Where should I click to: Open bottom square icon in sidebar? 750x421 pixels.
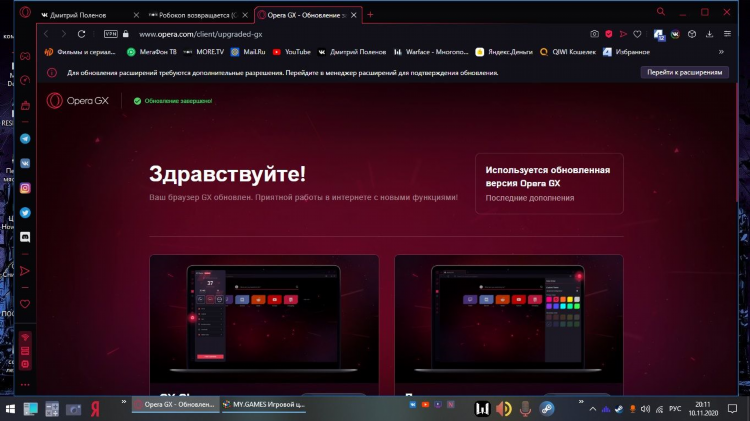25,365
